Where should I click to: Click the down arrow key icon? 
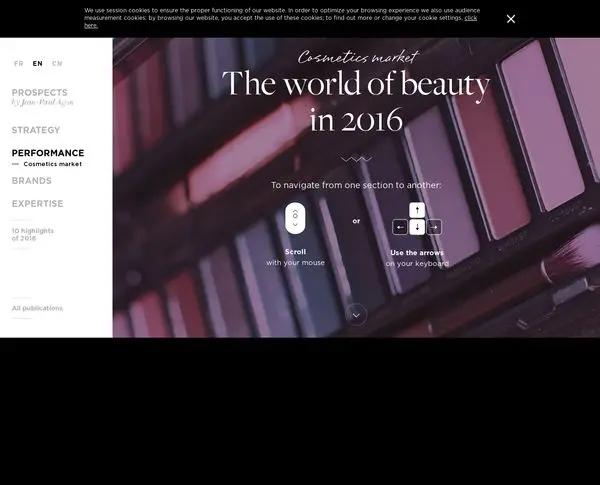(x=417, y=227)
